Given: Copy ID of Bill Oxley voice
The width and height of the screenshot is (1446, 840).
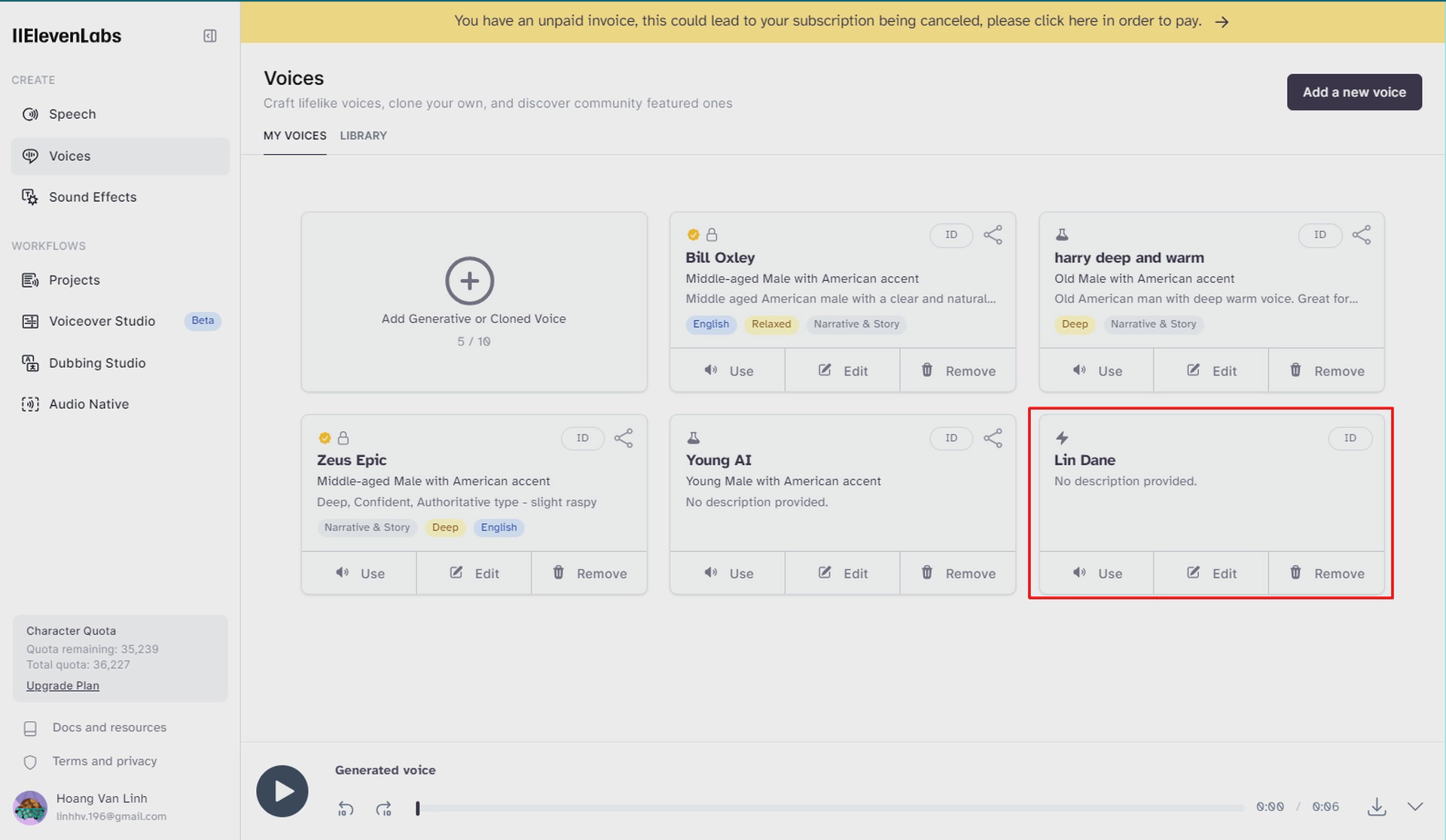Looking at the screenshot, I should click(951, 235).
